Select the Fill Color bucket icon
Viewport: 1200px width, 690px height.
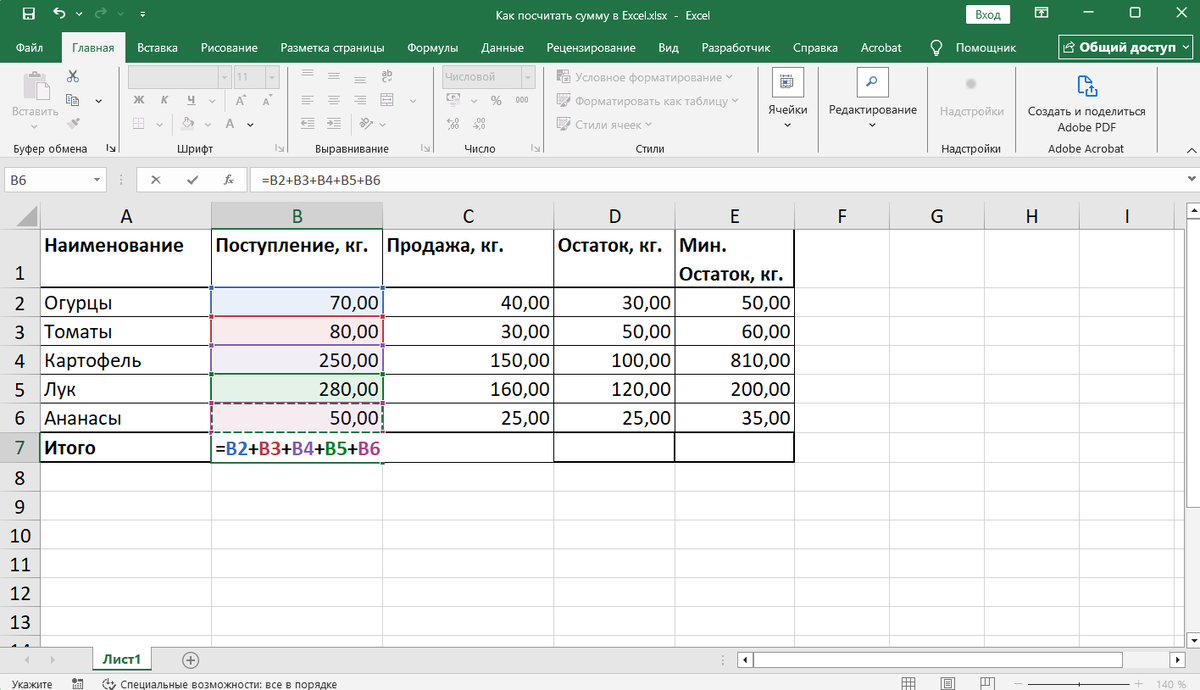[187, 125]
